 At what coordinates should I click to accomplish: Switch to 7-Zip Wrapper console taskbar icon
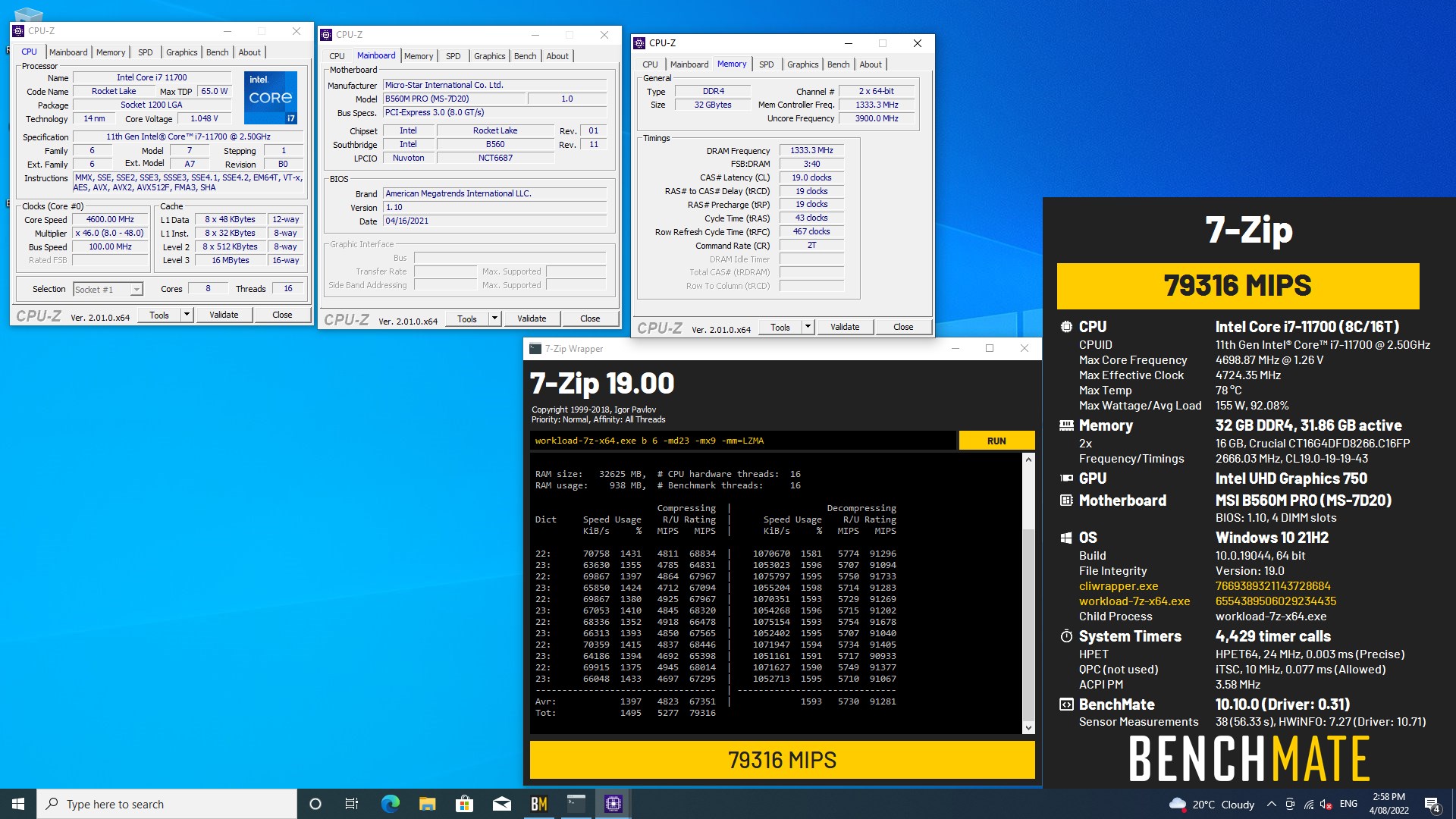pyautogui.click(x=576, y=804)
